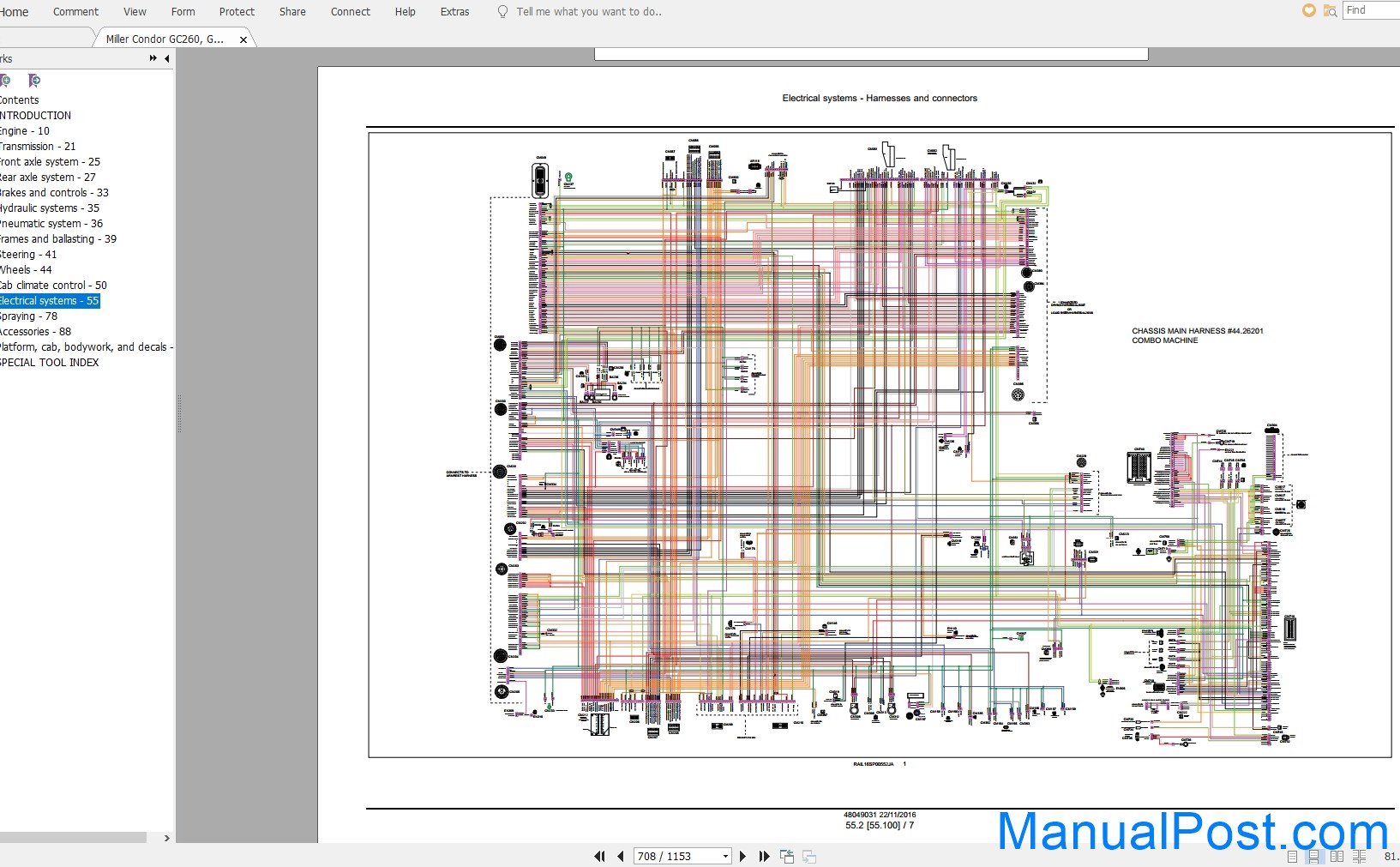The image size is (1400, 867).
Task: Click the lightbulb Tell me icon
Action: coord(502,12)
